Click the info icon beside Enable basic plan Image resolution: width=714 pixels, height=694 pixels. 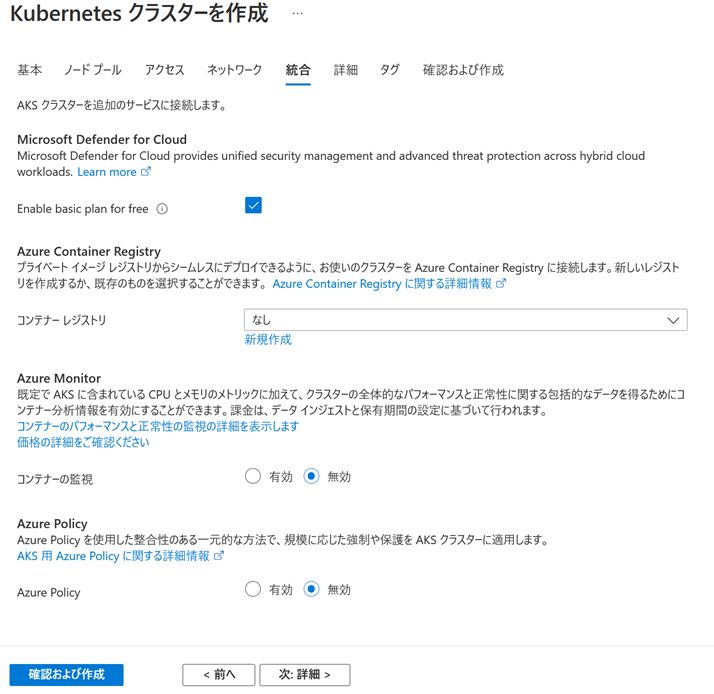(x=162, y=209)
